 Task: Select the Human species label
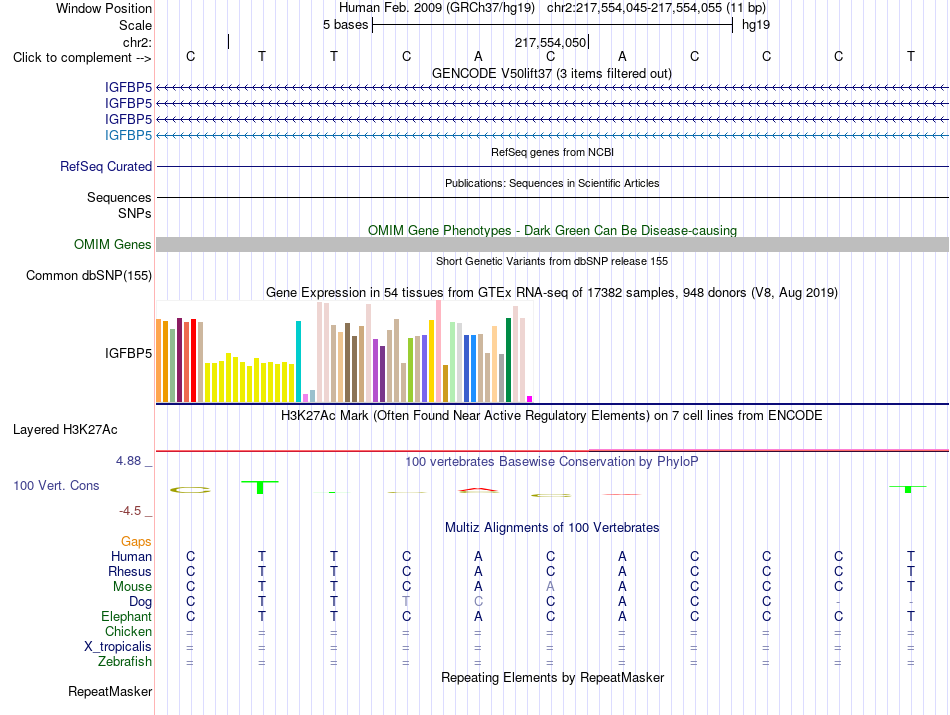coord(131,556)
